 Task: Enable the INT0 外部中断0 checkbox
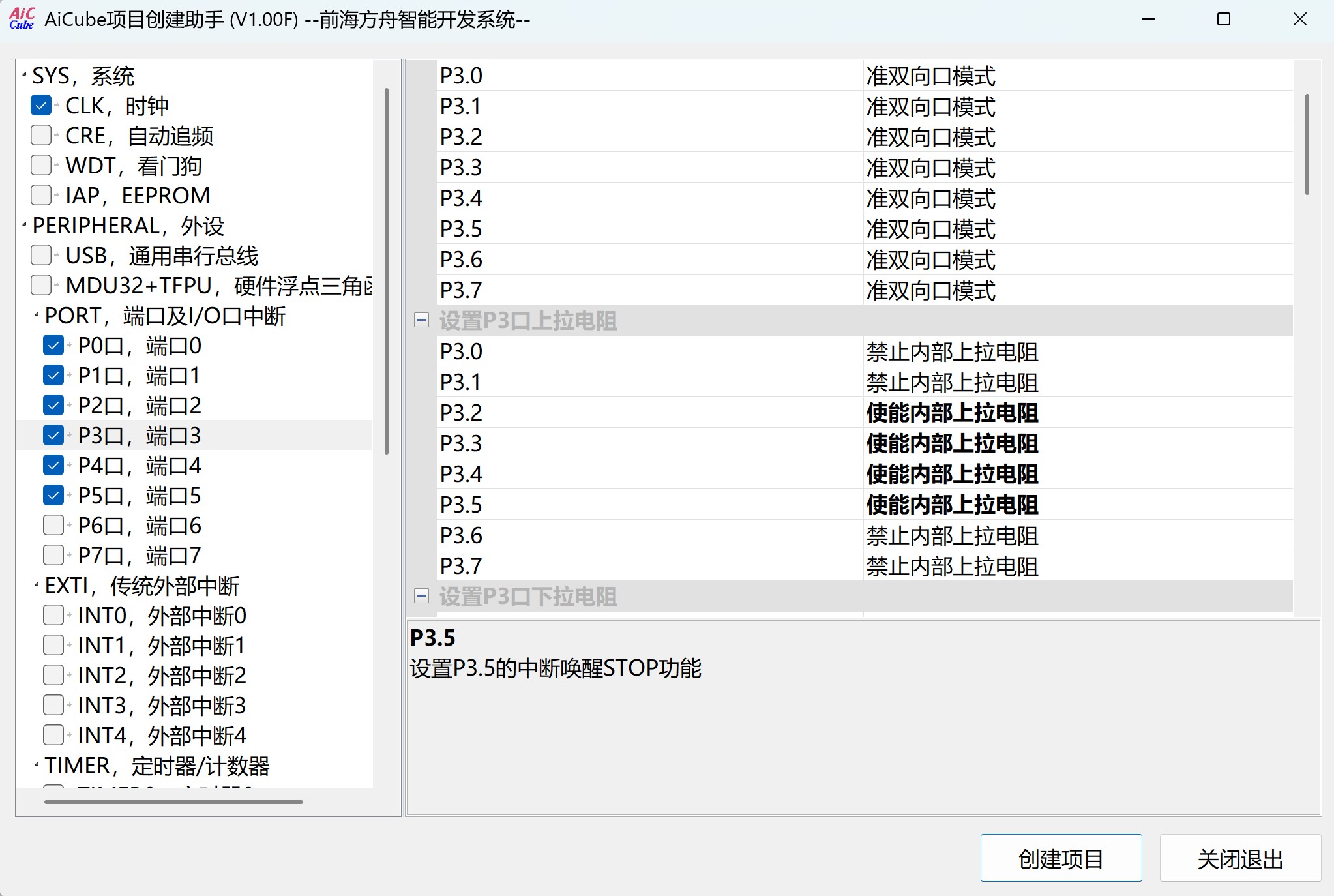[53, 616]
